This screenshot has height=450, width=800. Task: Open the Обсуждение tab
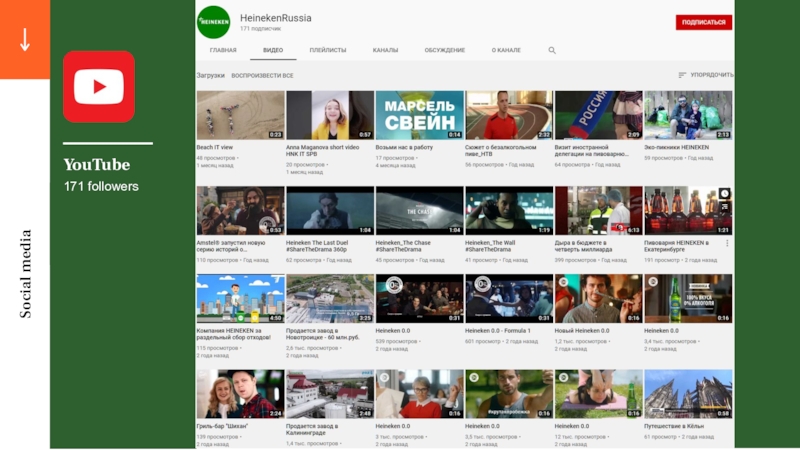tap(444, 50)
